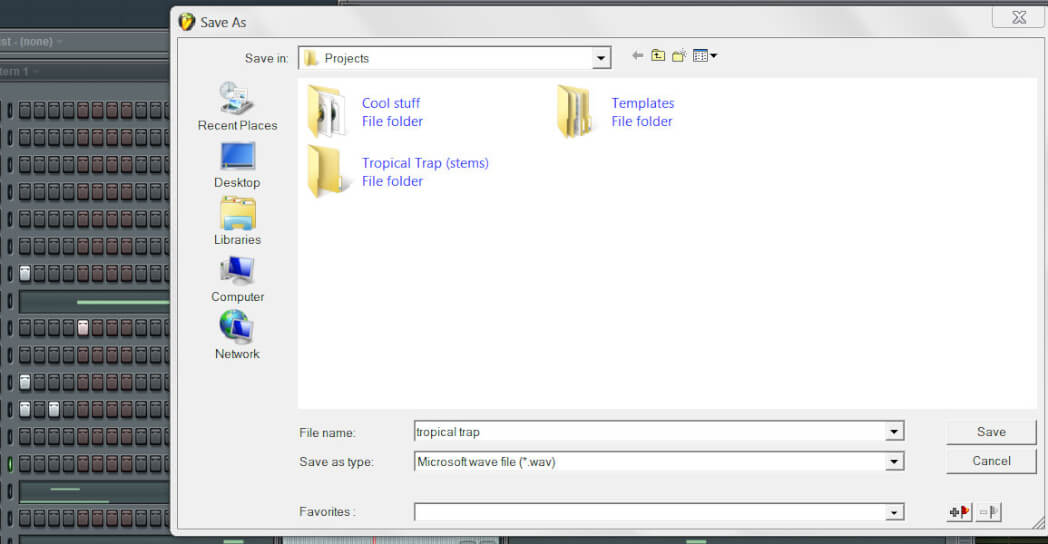Viewport: 1048px width, 544px height.
Task: Open the File name history dropdown
Action: pyautogui.click(x=894, y=432)
